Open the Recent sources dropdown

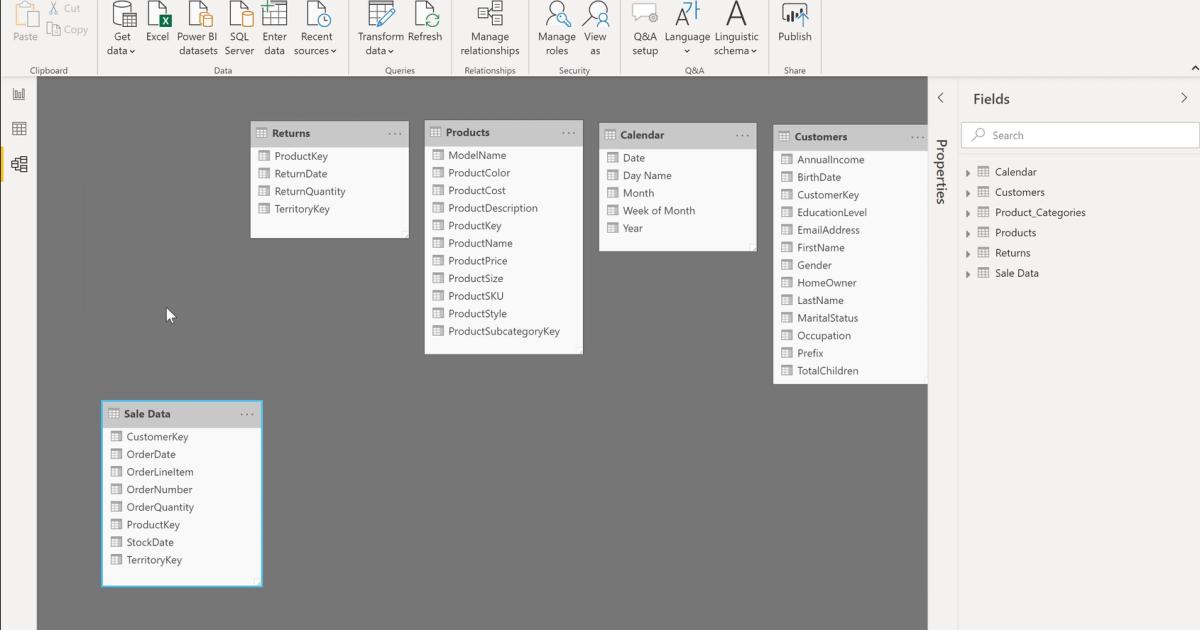316,30
